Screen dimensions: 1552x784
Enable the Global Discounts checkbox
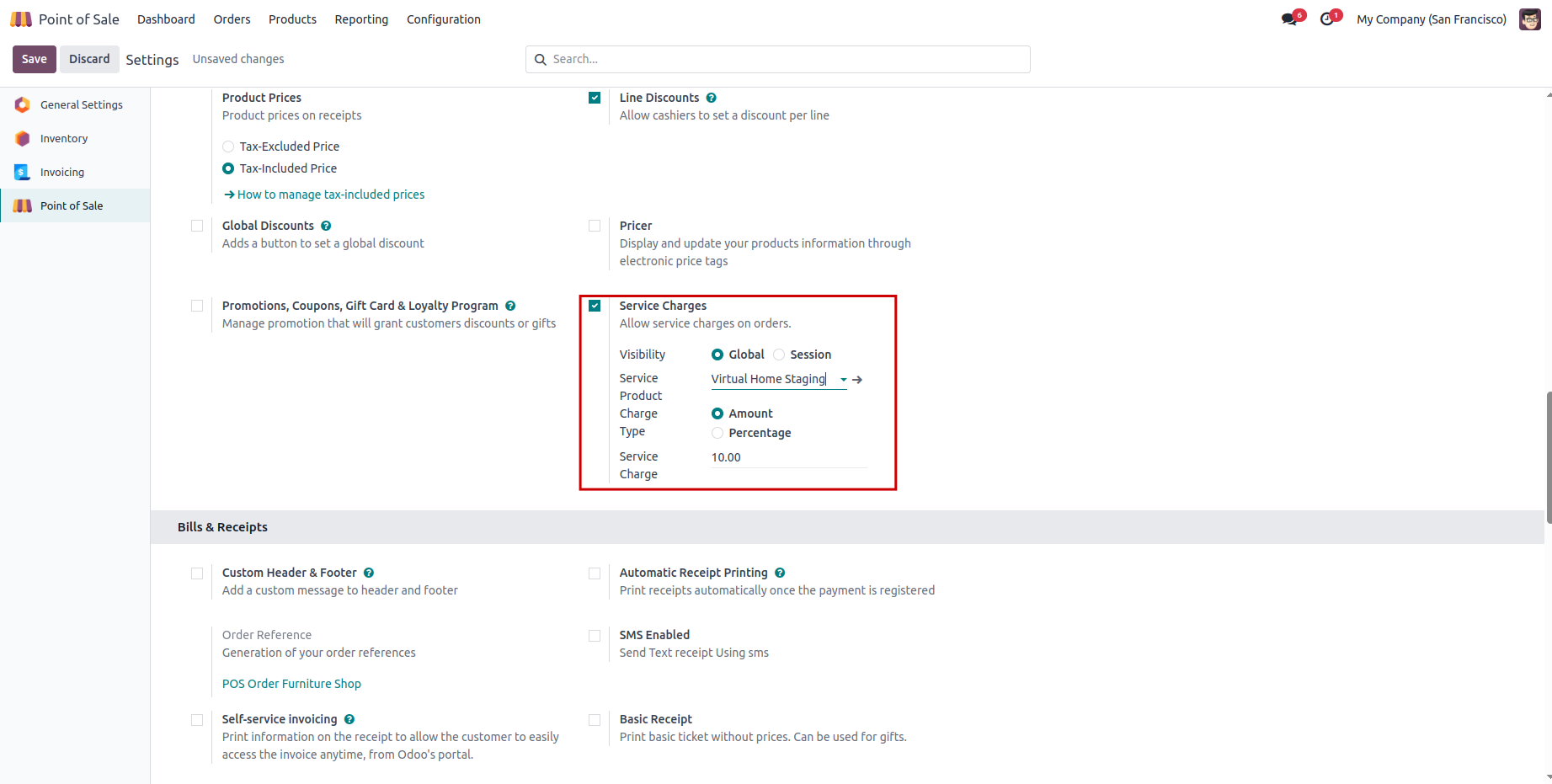tap(197, 226)
